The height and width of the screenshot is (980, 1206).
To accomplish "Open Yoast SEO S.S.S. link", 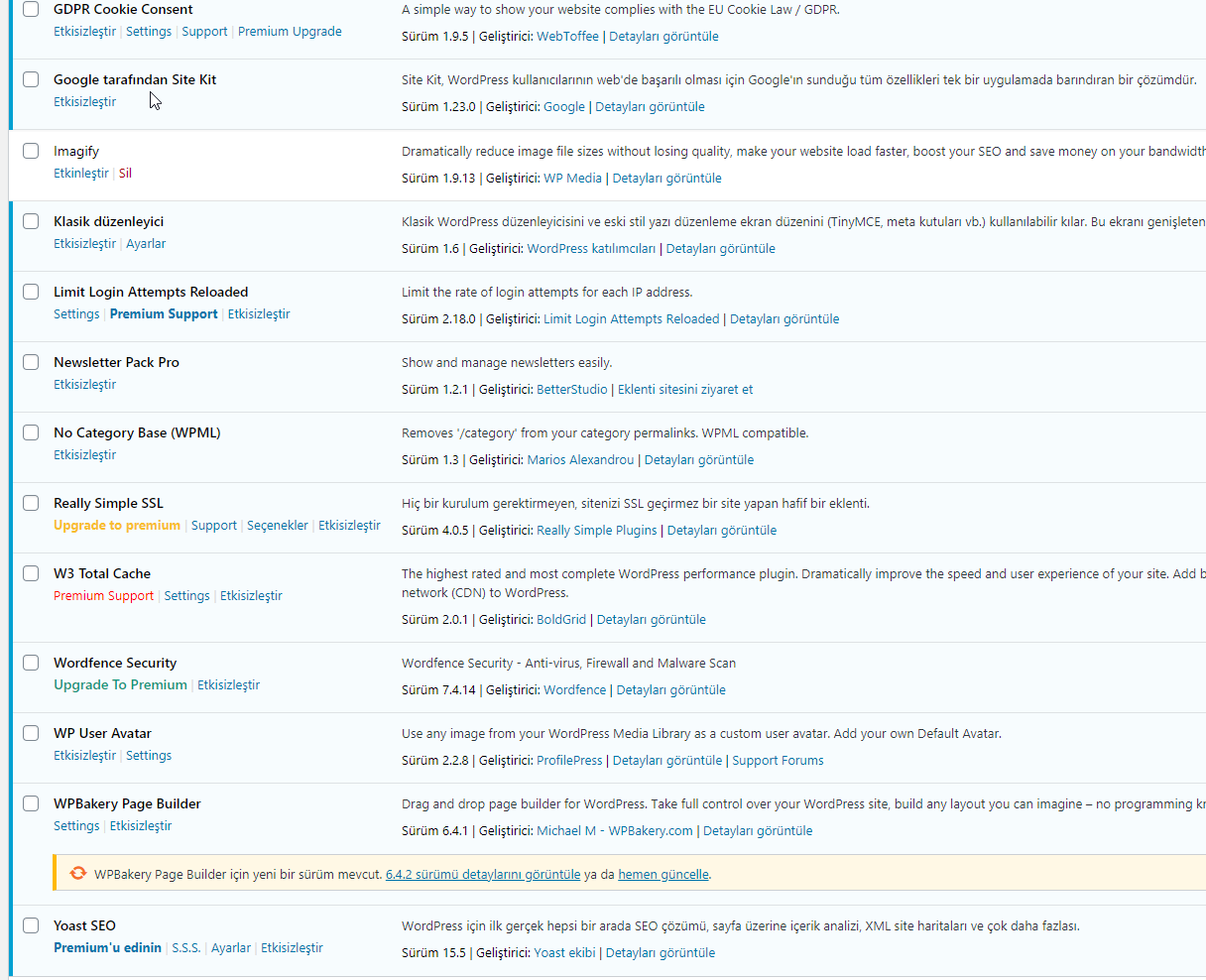I will coord(186,947).
